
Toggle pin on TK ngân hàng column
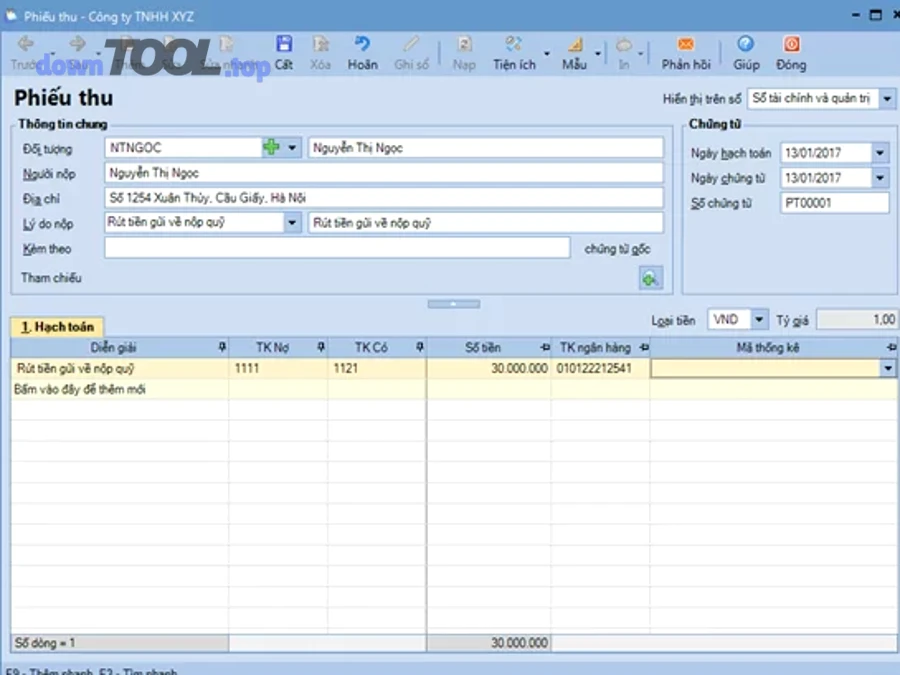[x=644, y=347]
